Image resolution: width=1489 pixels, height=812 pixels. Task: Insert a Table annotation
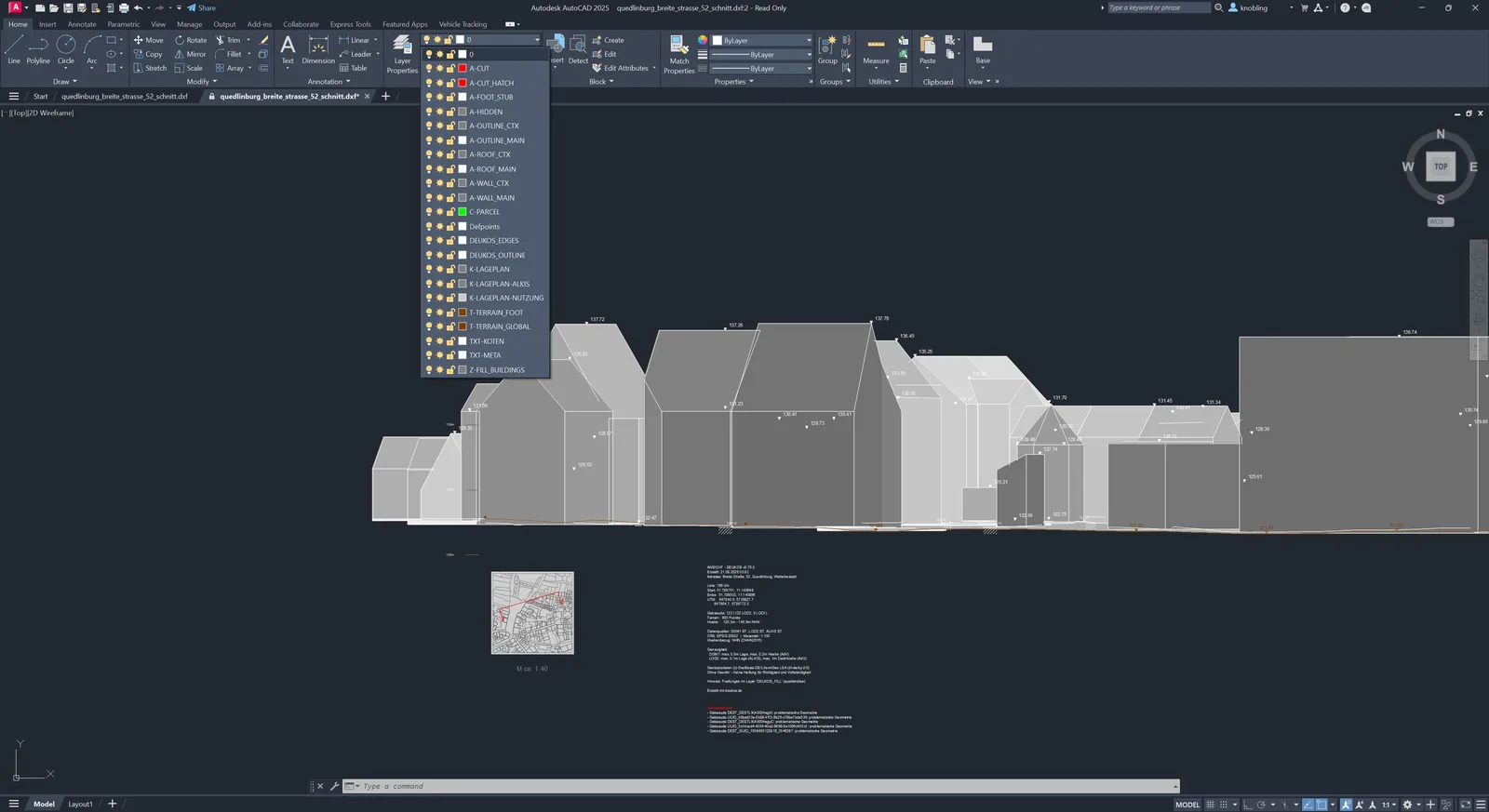click(354, 68)
